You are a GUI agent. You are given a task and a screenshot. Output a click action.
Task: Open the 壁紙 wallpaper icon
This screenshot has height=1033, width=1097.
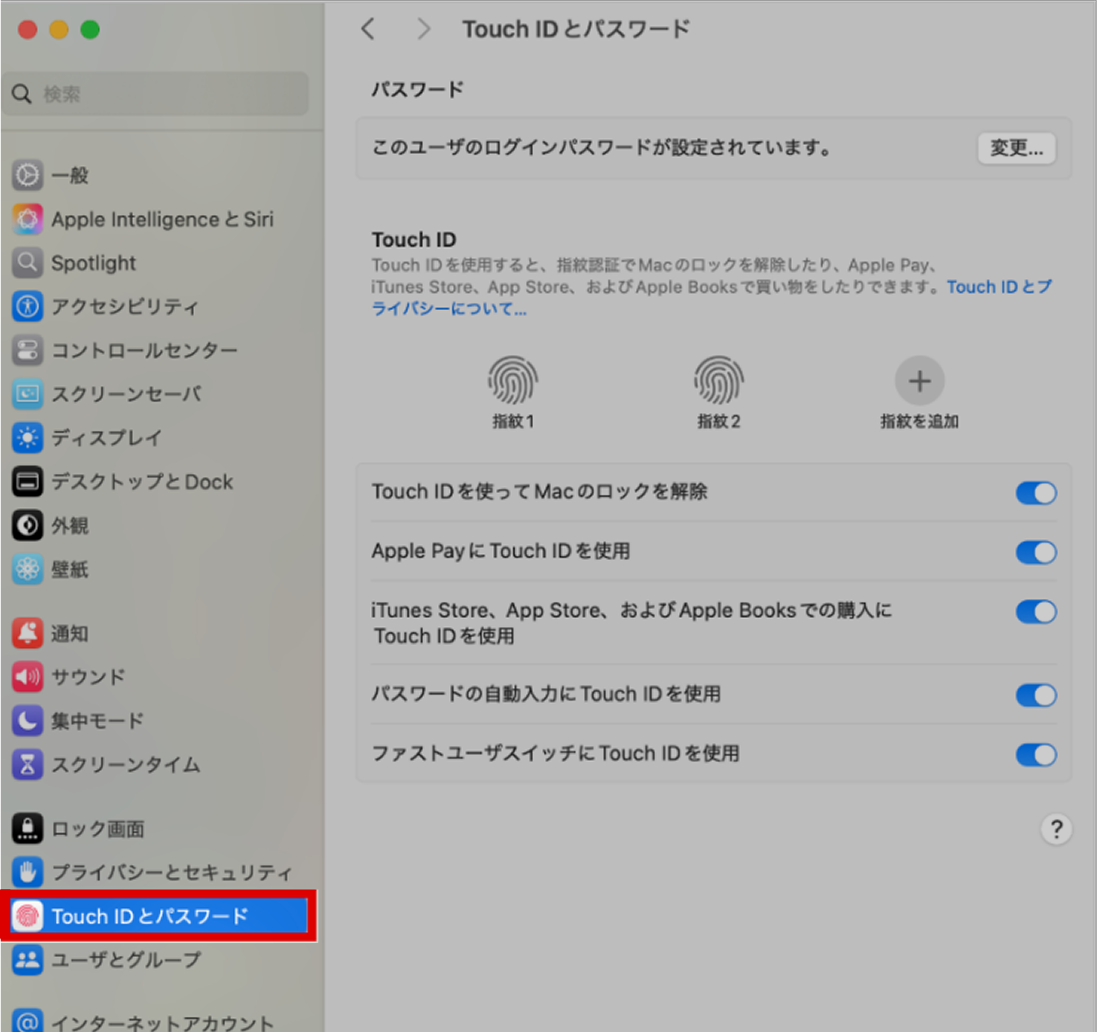pyautogui.click(x=27, y=569)
